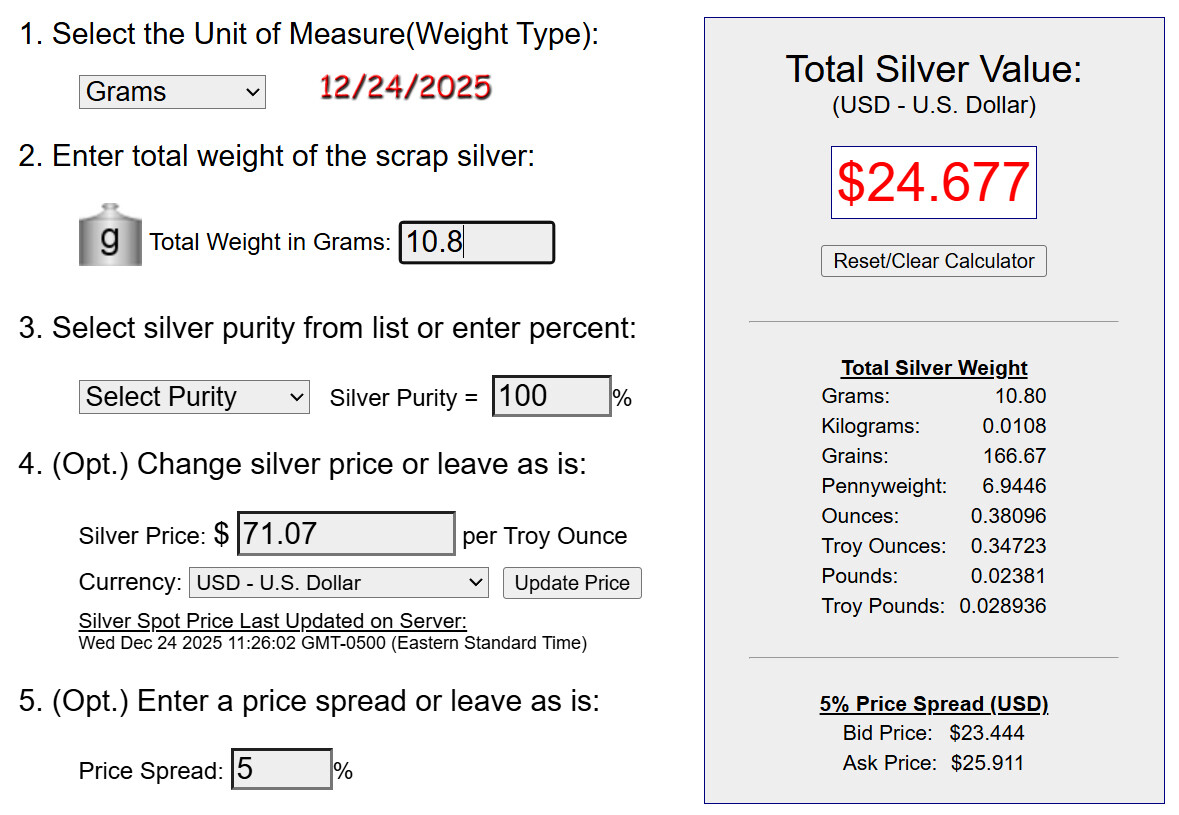Click into the Price Spread field
1179x815 pixels.
[x=281, y=770]
